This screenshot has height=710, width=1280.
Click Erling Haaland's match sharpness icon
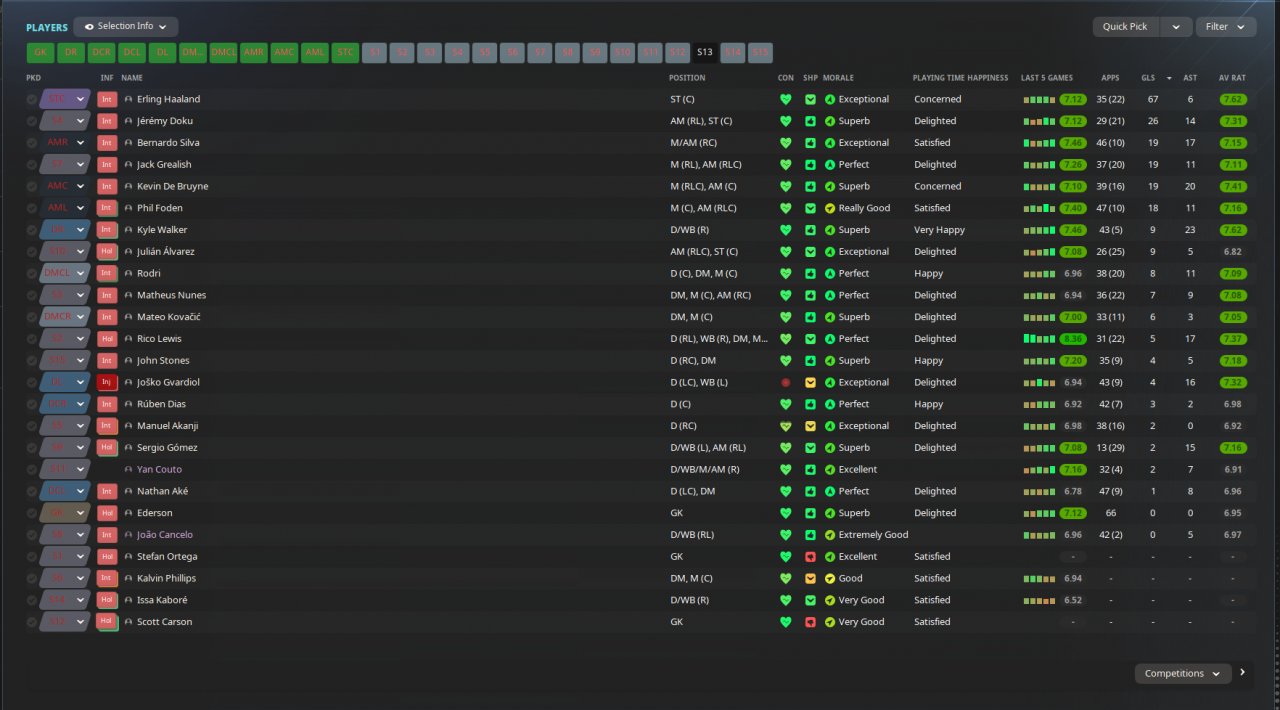pos(810,99)
